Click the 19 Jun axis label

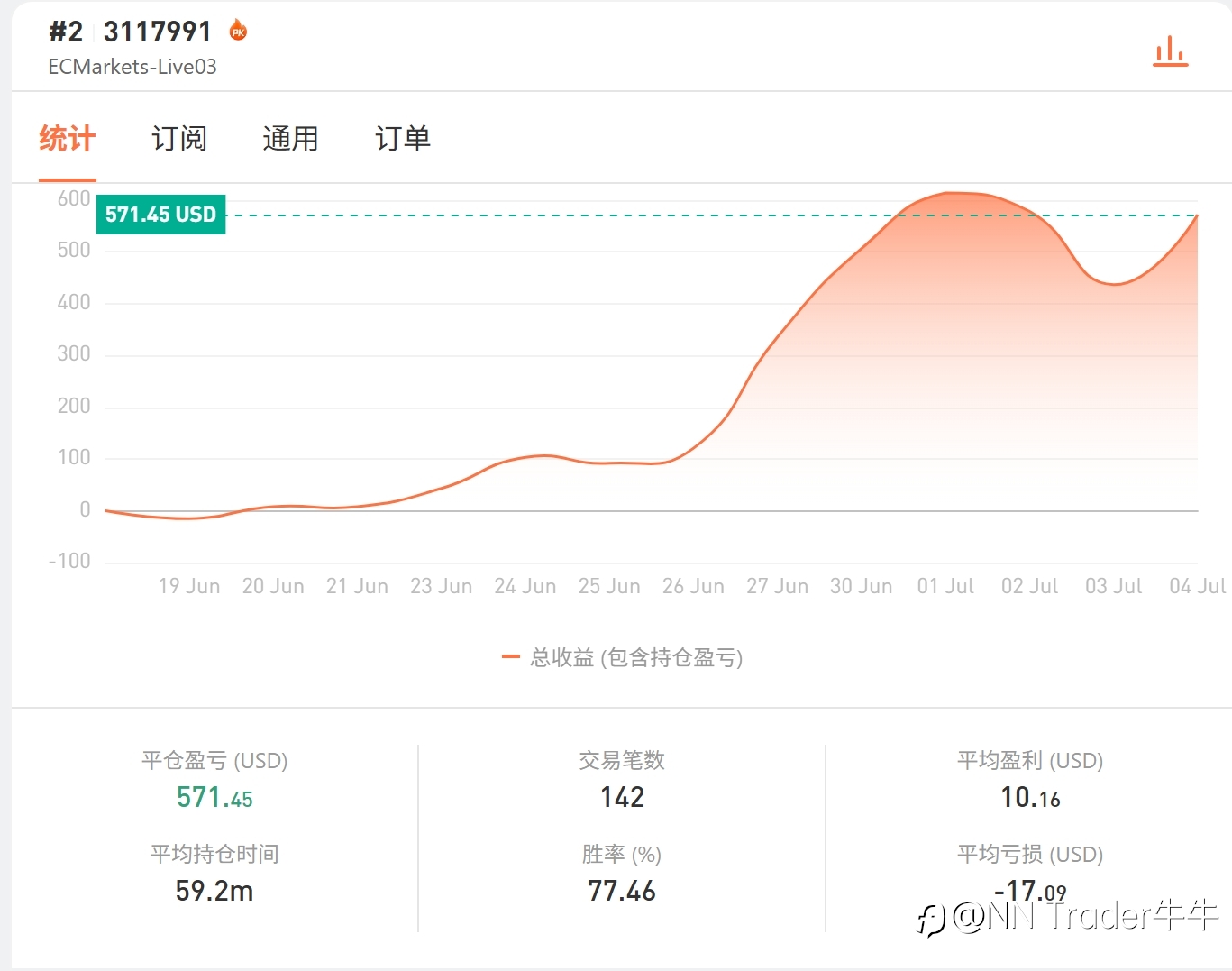point(189,586)
